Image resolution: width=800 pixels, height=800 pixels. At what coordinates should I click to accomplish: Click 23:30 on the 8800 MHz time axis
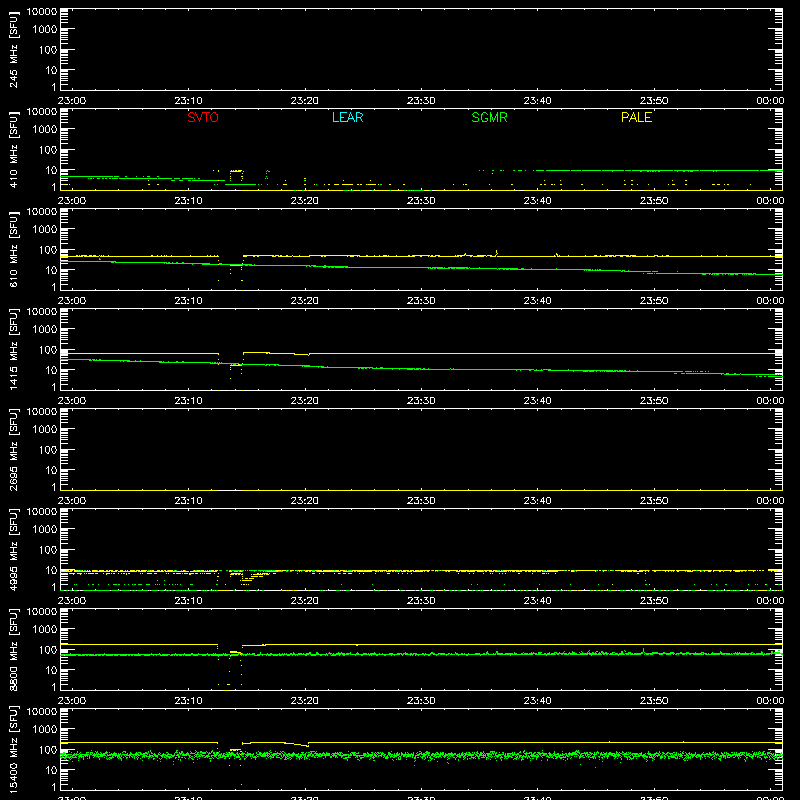click(421, 701)
